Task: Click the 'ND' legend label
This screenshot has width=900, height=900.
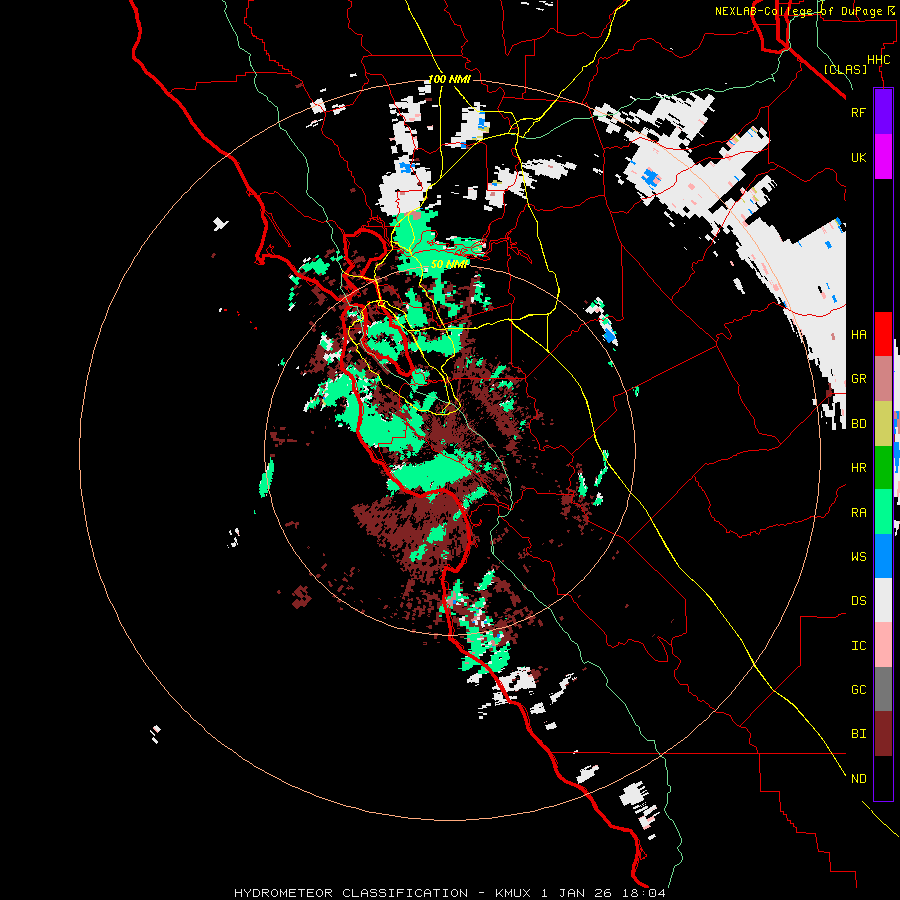Action: pyautogui.click(x=858, y=778)
